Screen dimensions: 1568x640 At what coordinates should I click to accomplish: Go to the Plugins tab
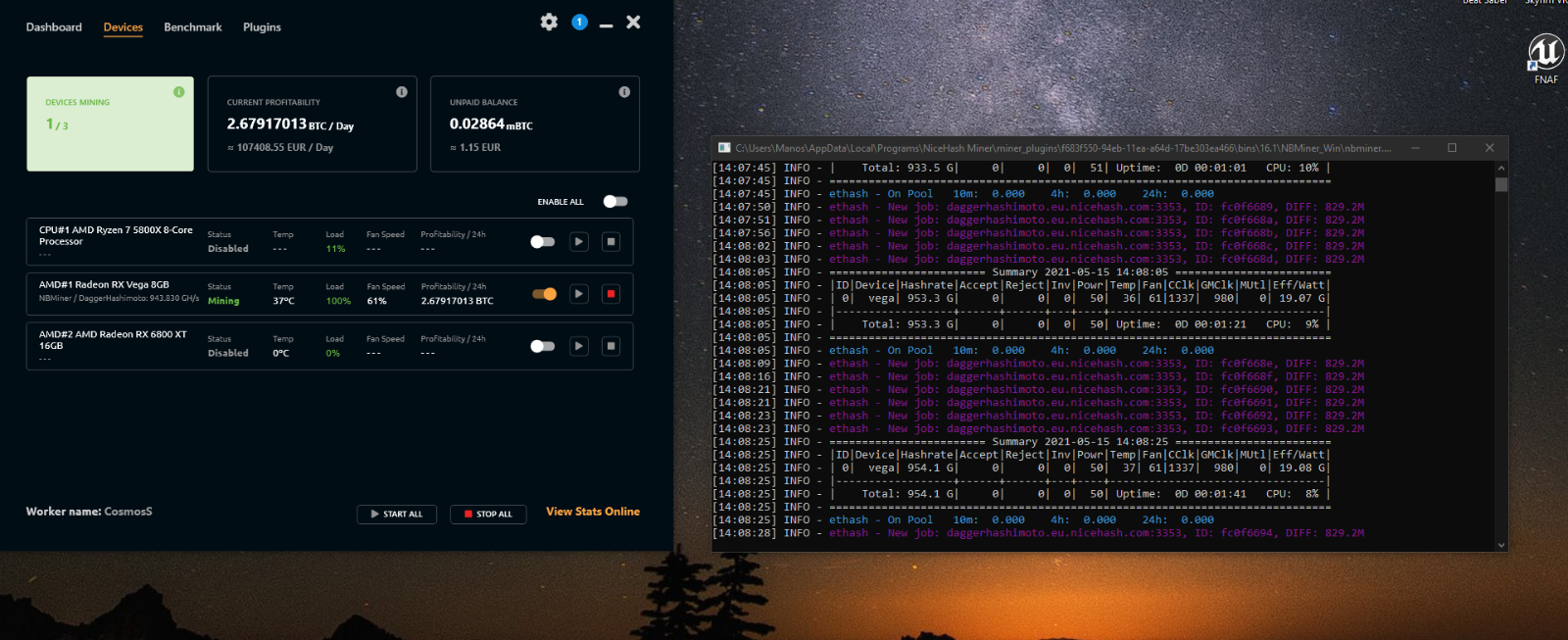(x=262, y=27)
